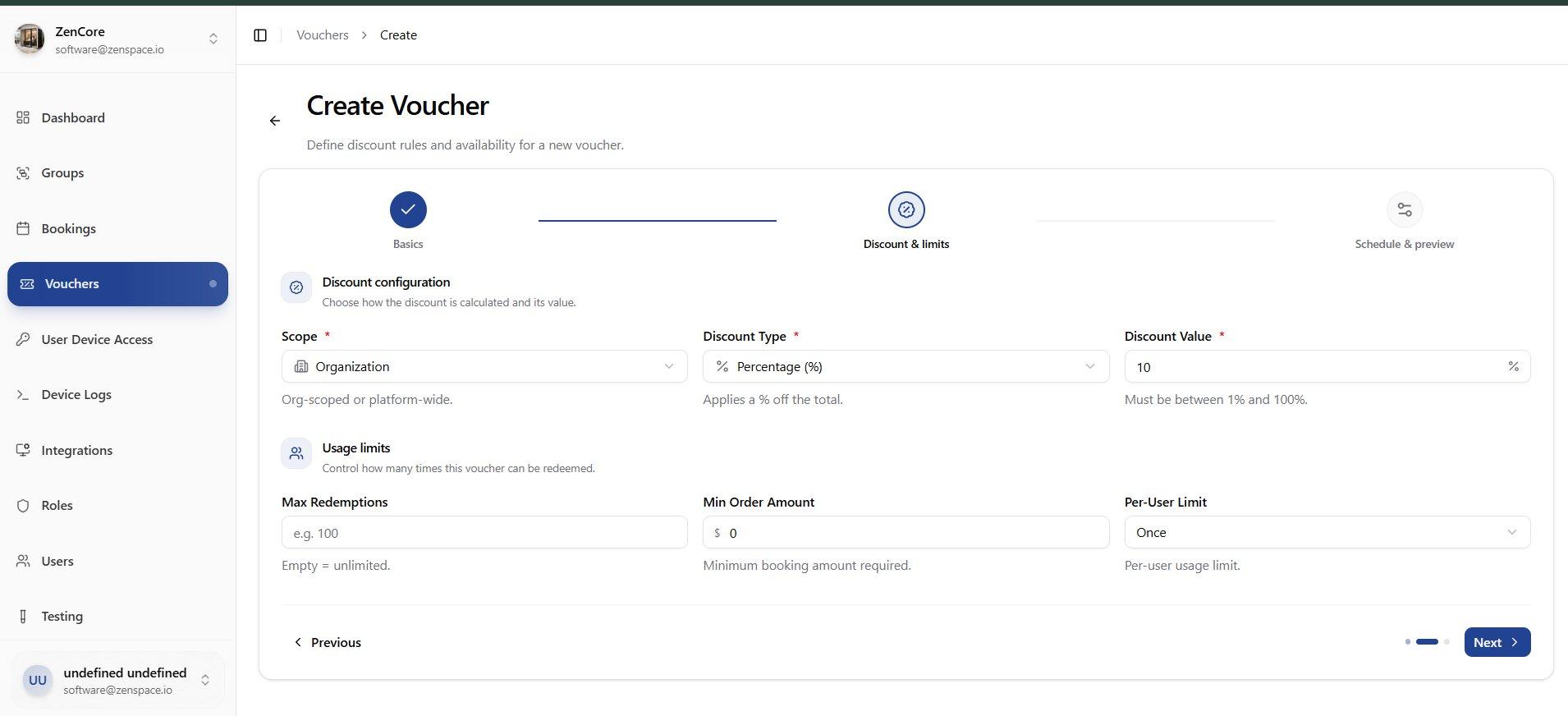Open Users in the sidebar
This screenshot has height=716, width=1568.
[x=117, y=561]
